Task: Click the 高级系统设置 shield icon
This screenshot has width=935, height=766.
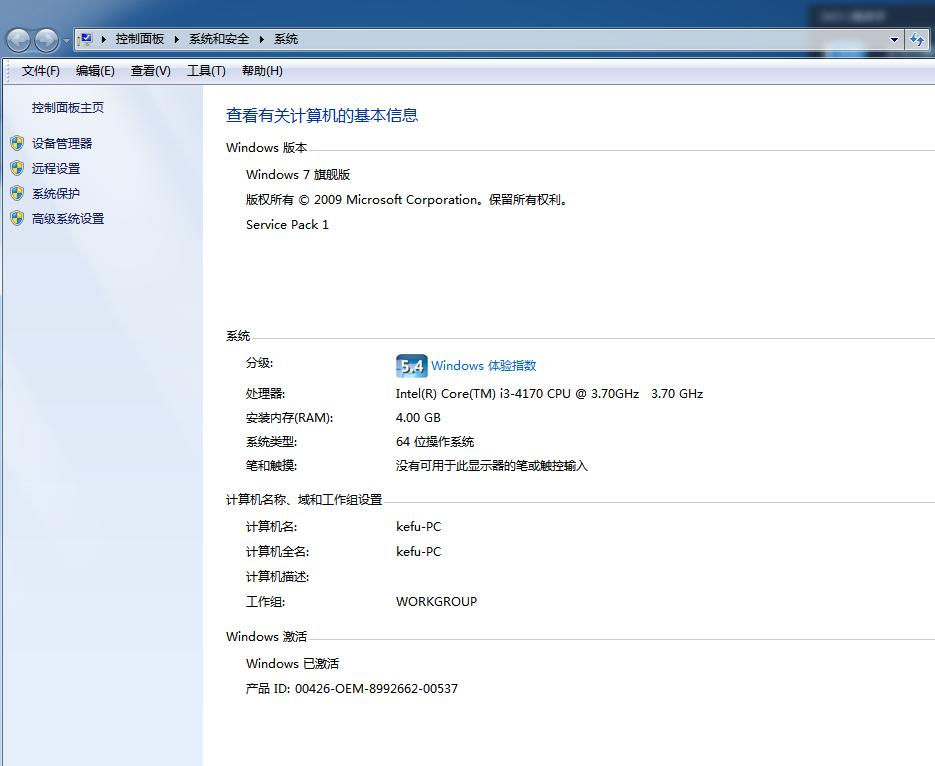Action: point(18,218)
